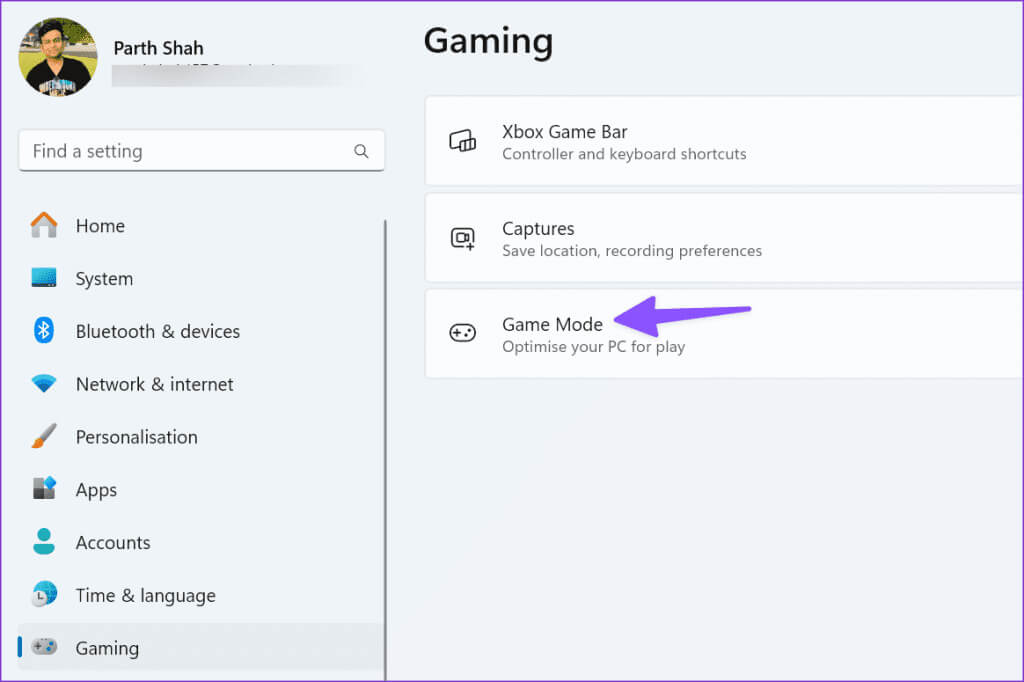
Task: Open the Accounts label
Action: (x=113, y=543)
